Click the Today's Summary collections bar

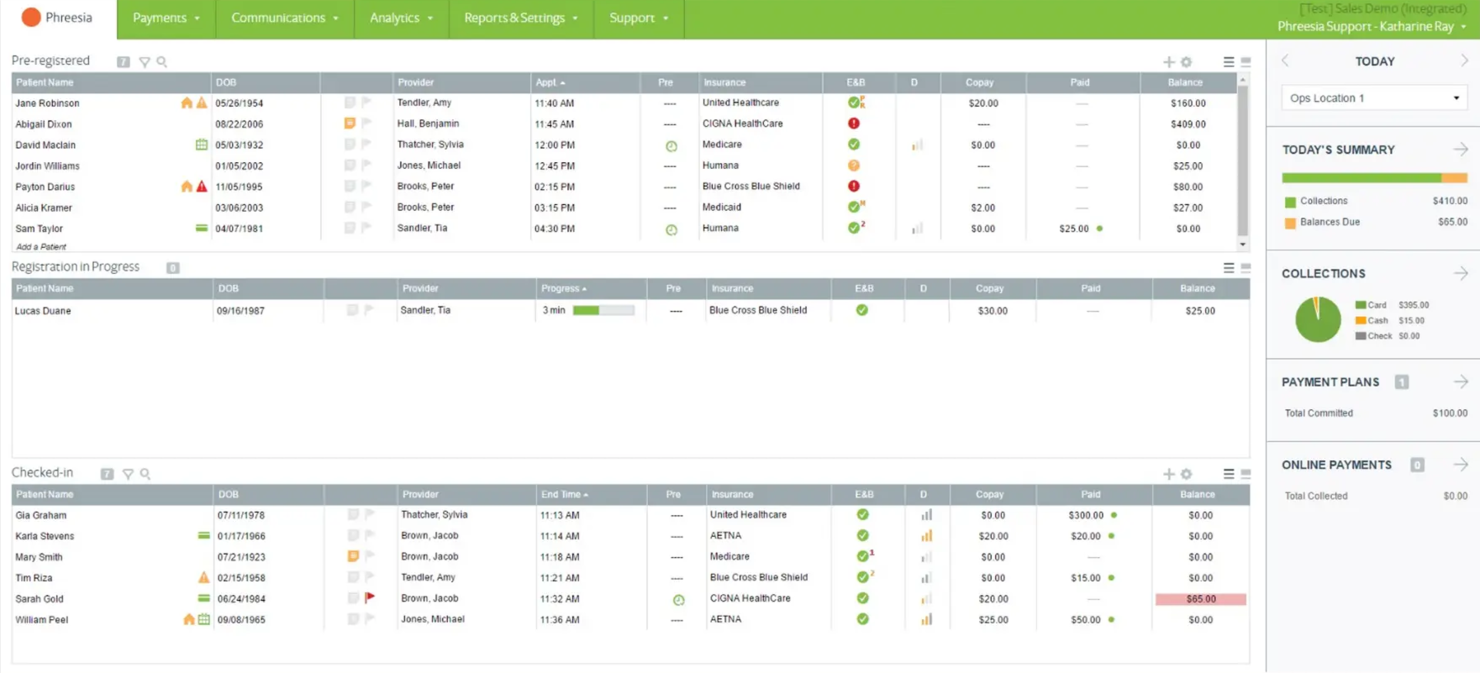(x=1374, y=178)
